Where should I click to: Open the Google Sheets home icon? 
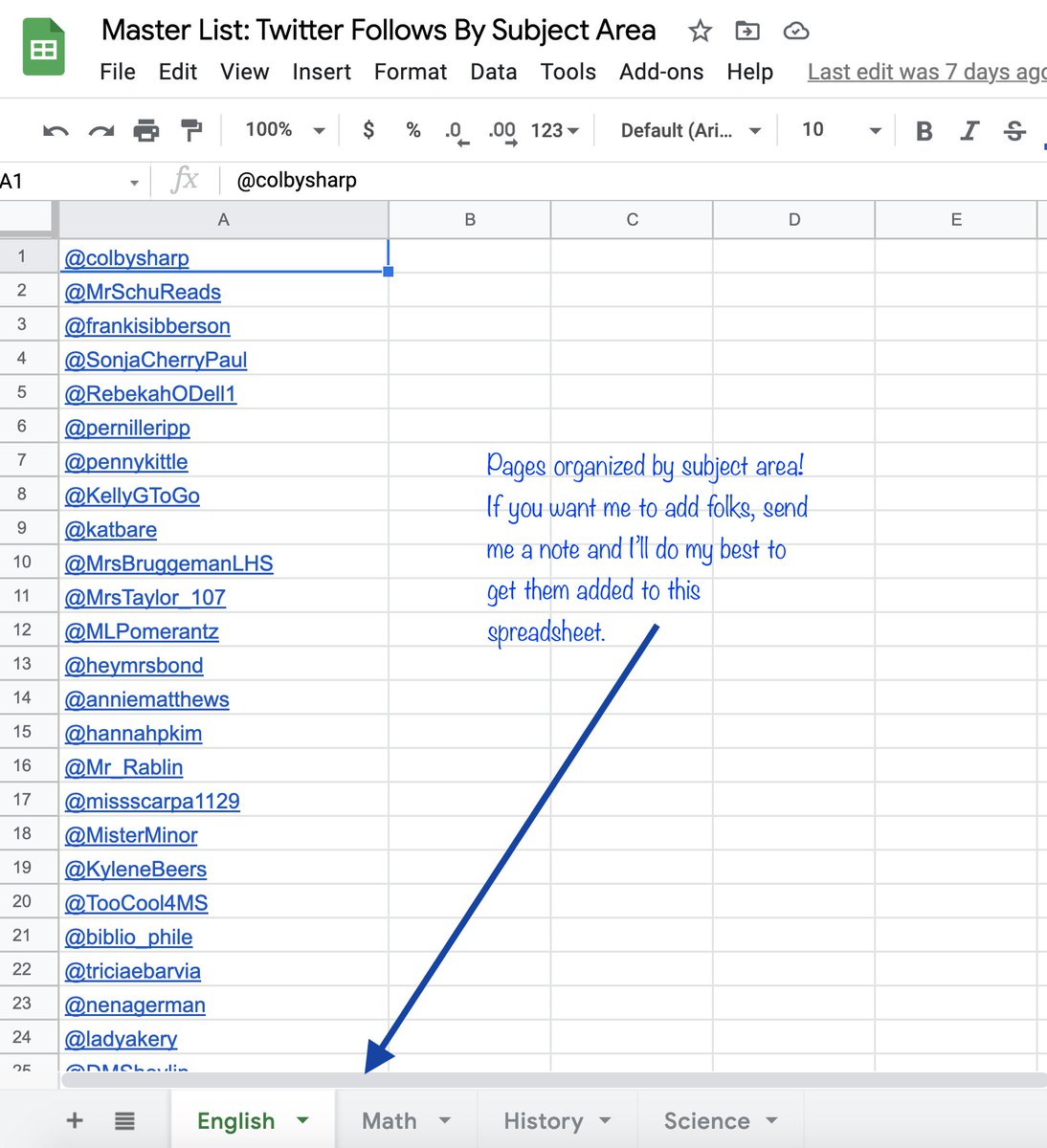tap(43, 47)
